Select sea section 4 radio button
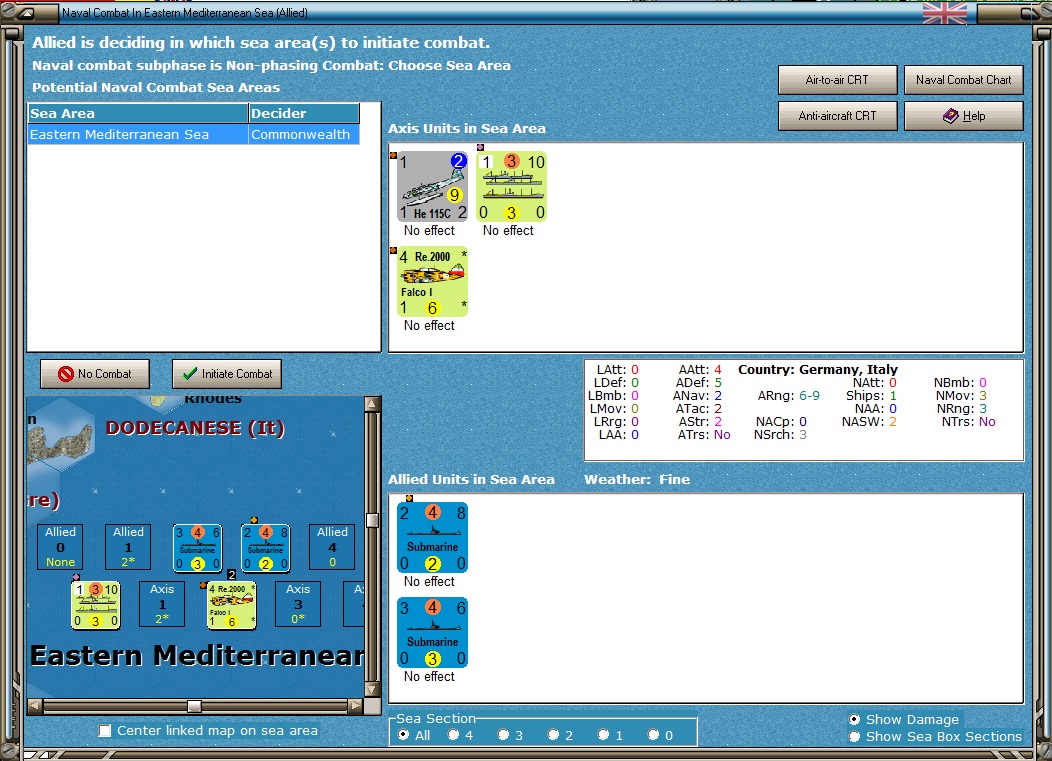Screen dimensions: 1052x761 [454, 735]
